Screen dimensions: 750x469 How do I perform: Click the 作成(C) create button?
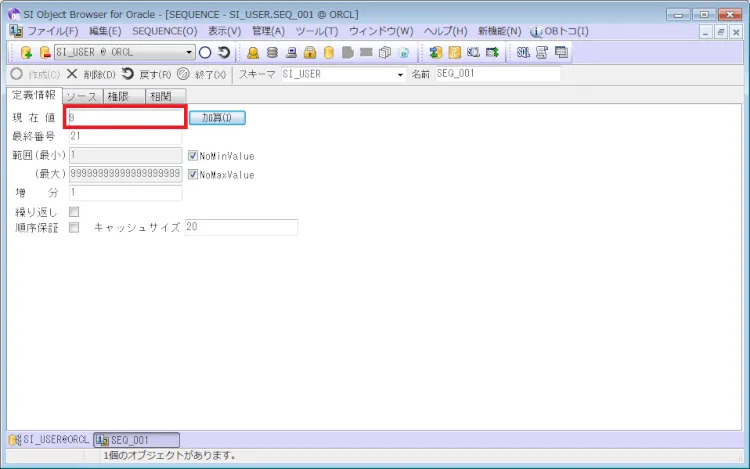point(35,74)
